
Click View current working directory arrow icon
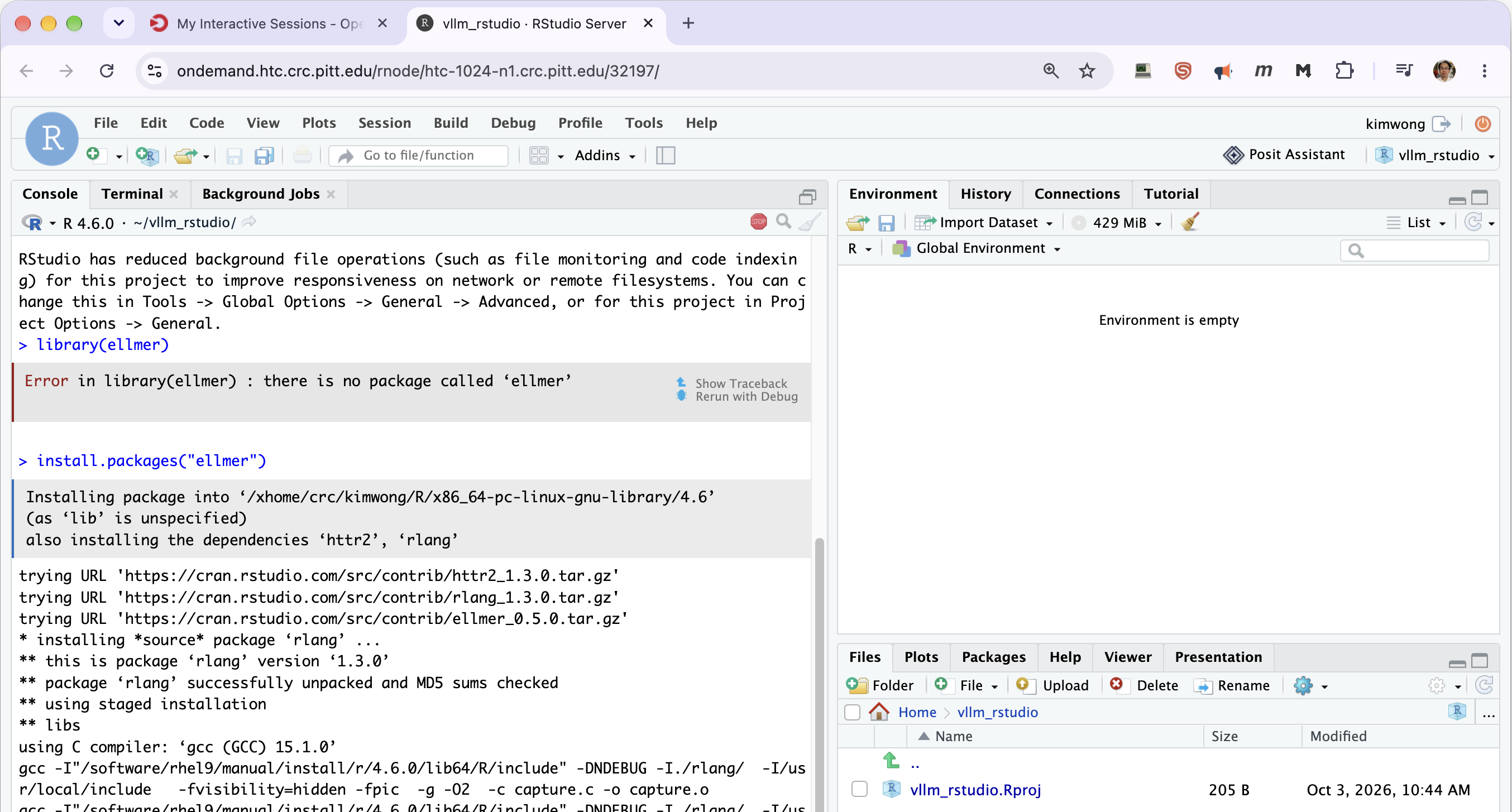(249, 222)
